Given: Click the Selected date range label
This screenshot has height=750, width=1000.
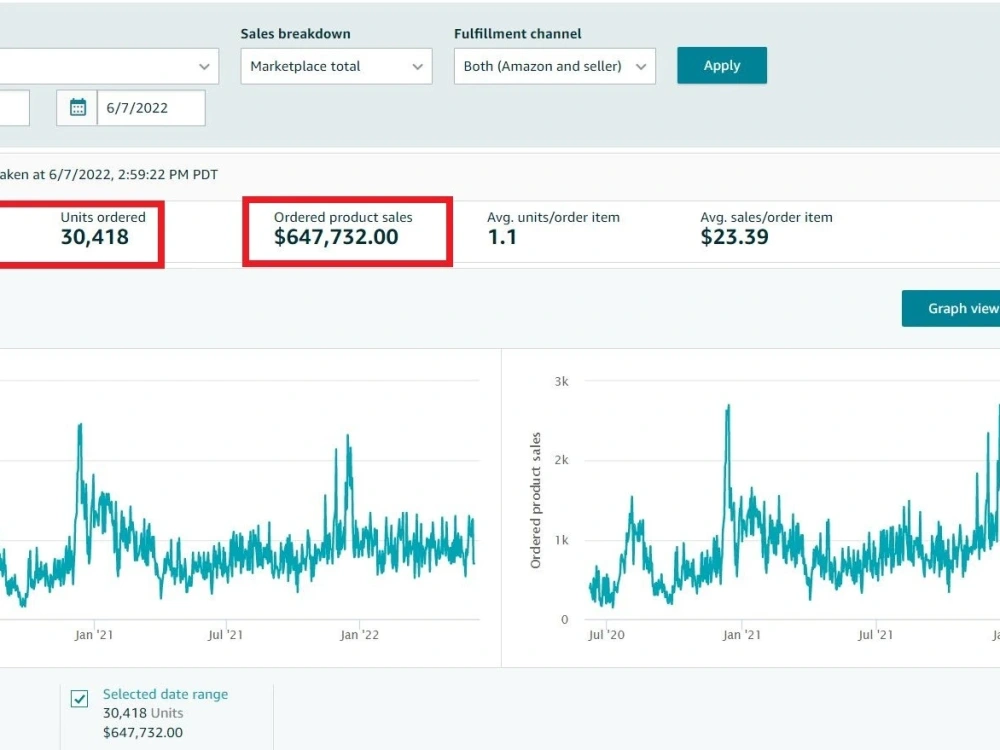Looking at the screenshot, I should [x=165, y=694].
